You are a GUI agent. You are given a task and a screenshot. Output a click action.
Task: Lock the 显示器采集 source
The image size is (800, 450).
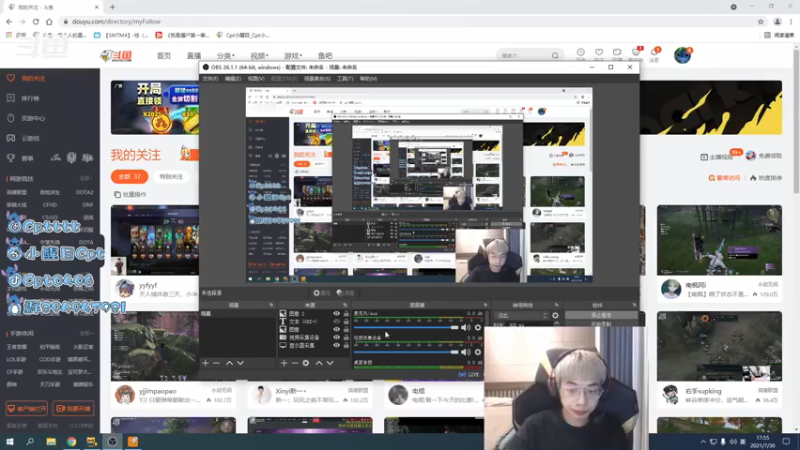click(346, 345)
